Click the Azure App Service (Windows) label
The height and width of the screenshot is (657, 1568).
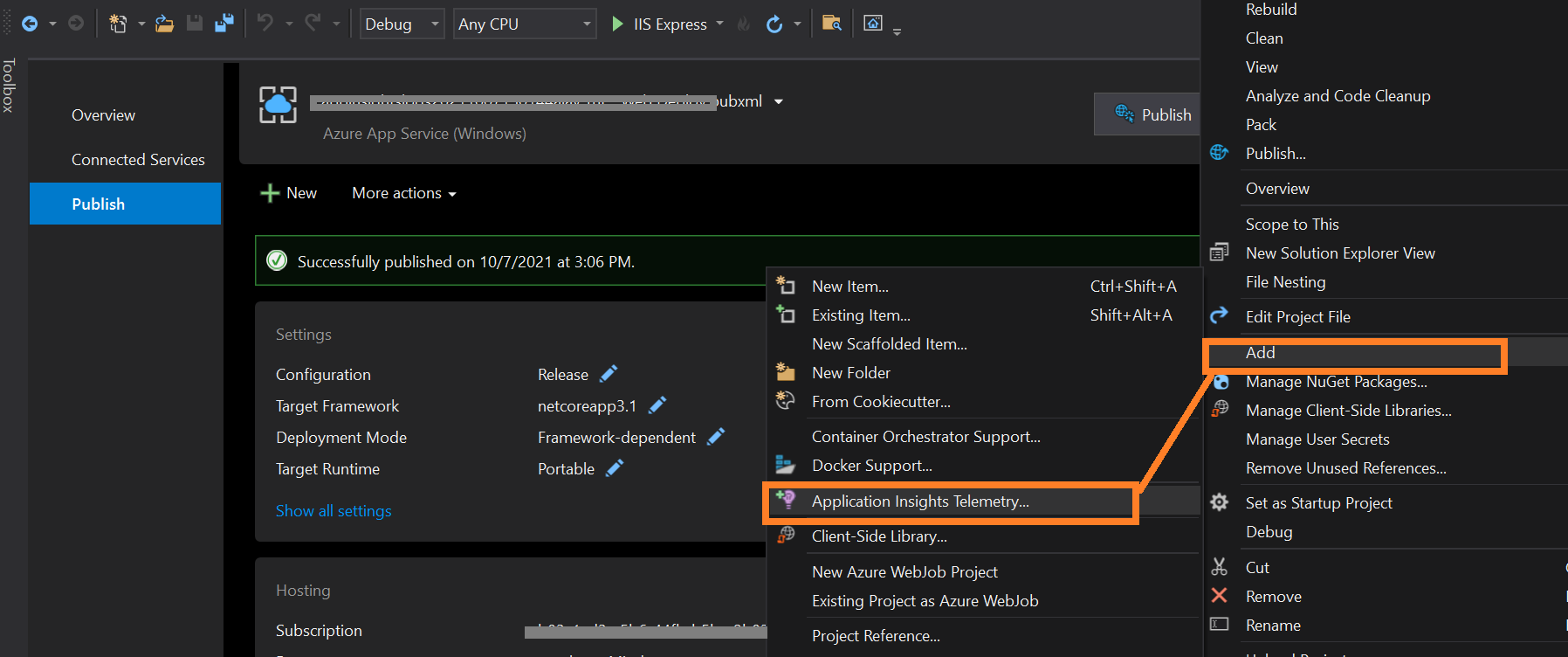click(x=424, y=134)
